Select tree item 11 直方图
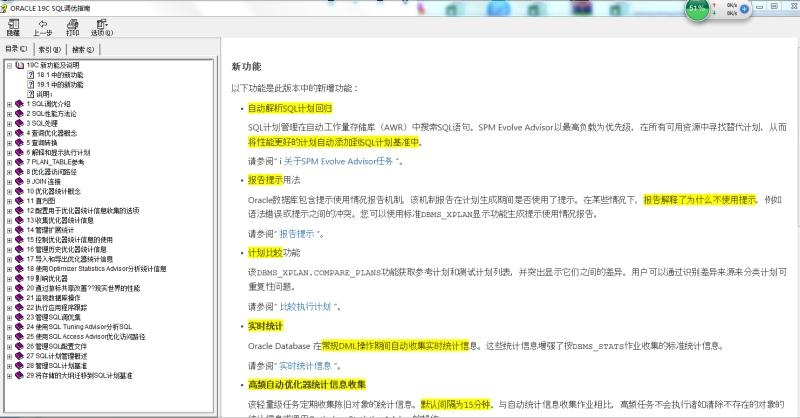800x418 pixels. [41, 201]
